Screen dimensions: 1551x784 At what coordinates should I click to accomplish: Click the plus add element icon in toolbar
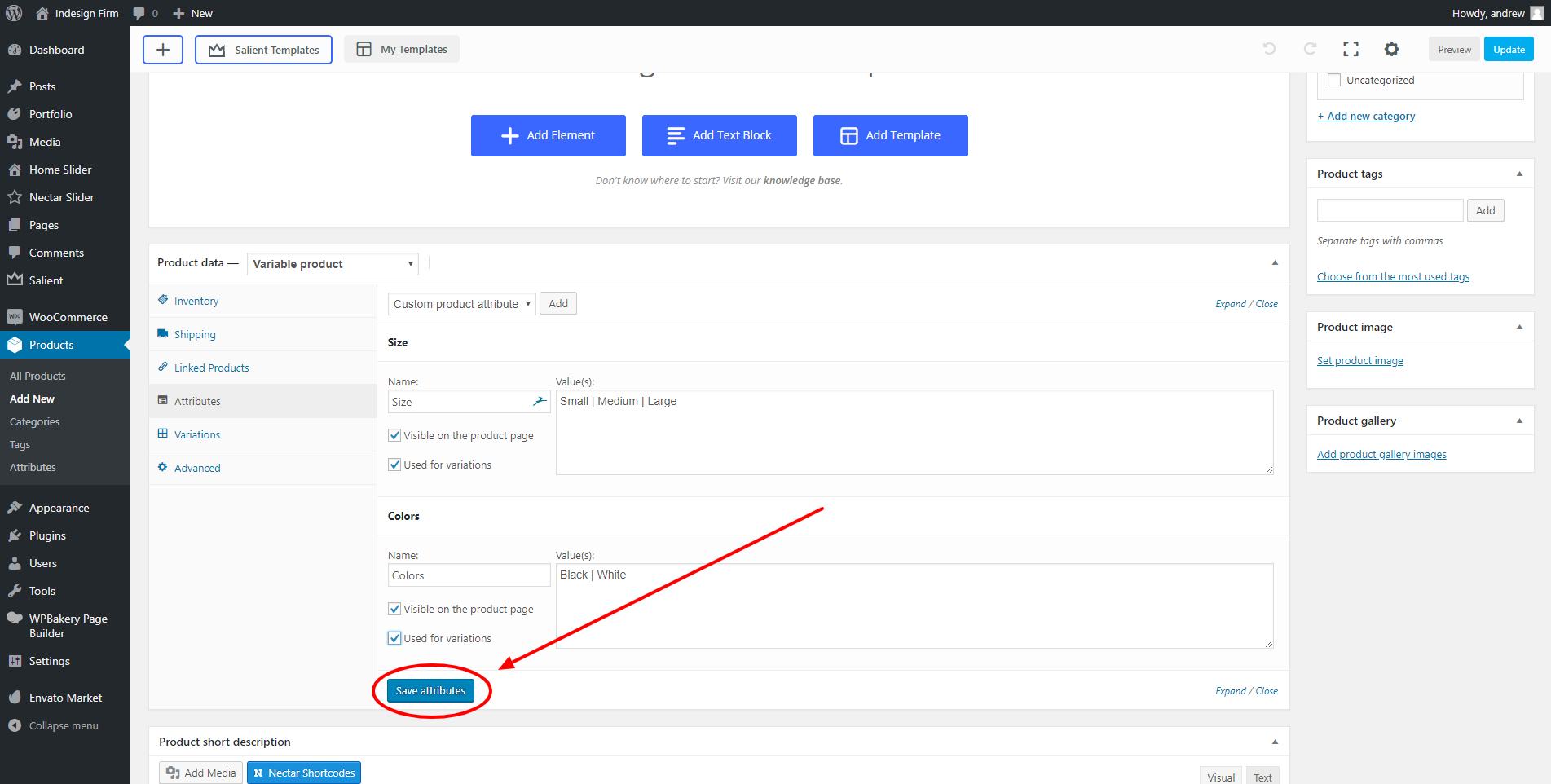point(163,50)
